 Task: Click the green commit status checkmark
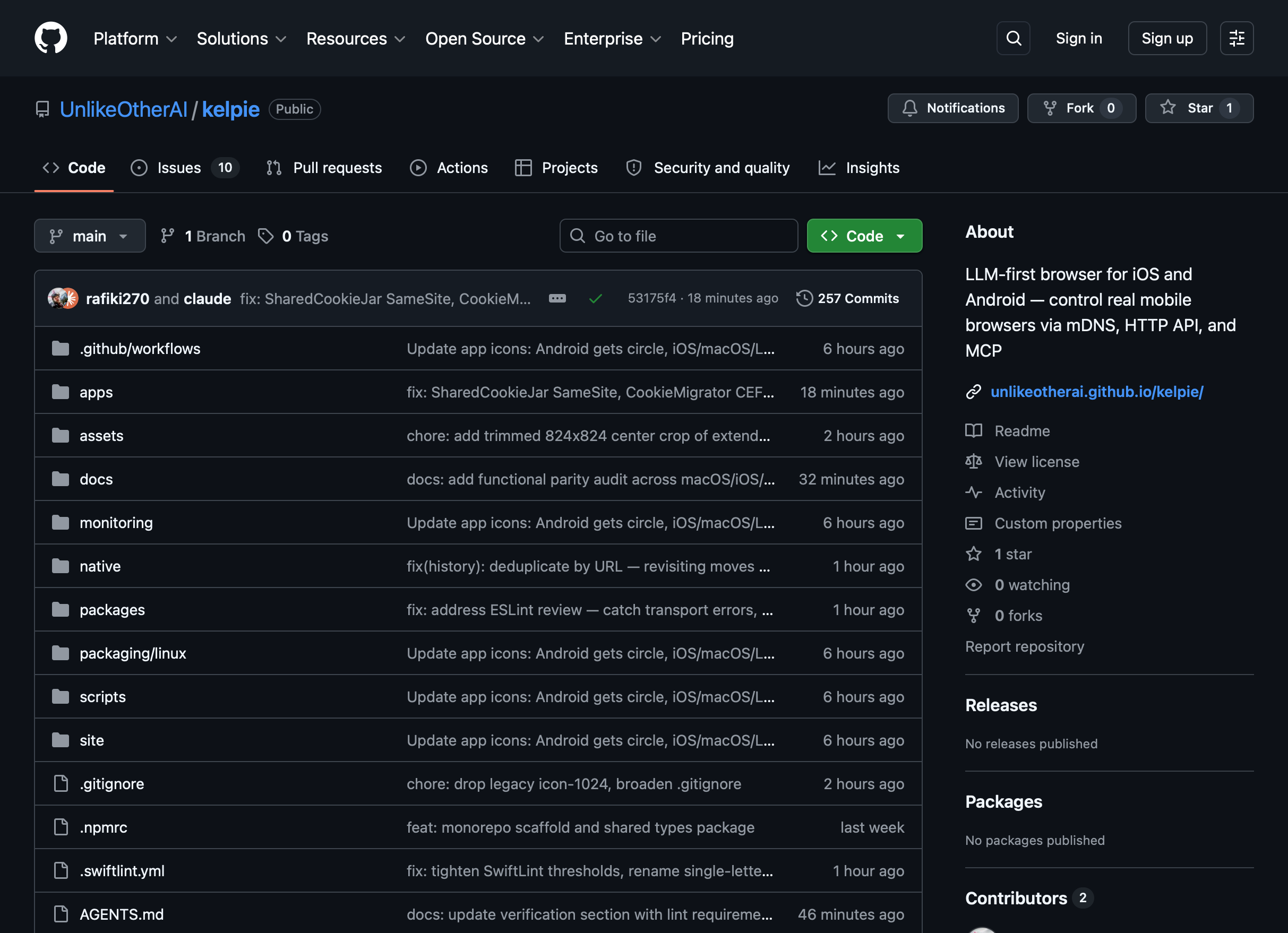[595, 298]
